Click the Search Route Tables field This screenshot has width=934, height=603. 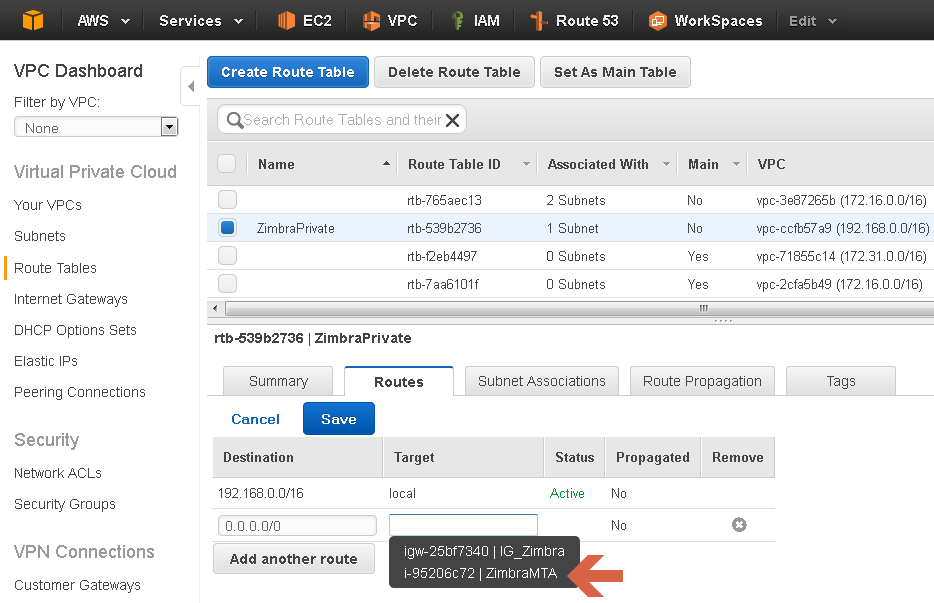(x=341, y=120)
